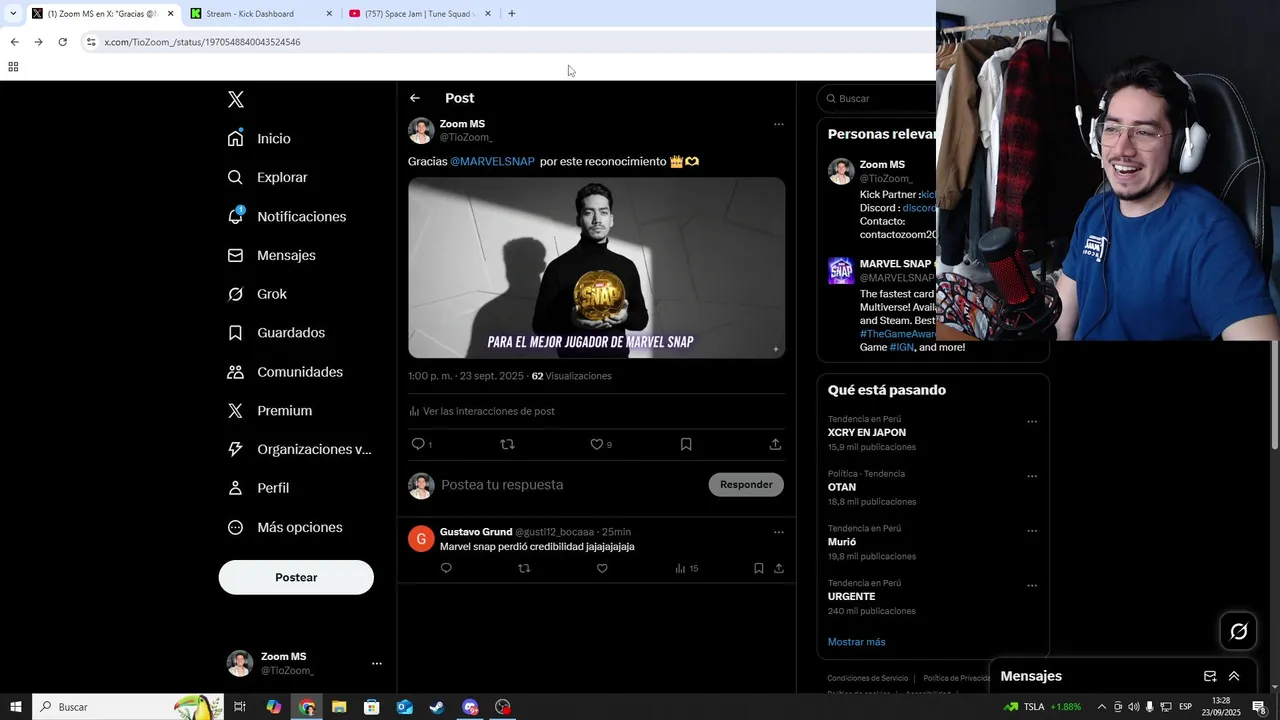Open Microsoft Store from the taskbar
The image size is (1280, 720).
click(x=371, y=707)
